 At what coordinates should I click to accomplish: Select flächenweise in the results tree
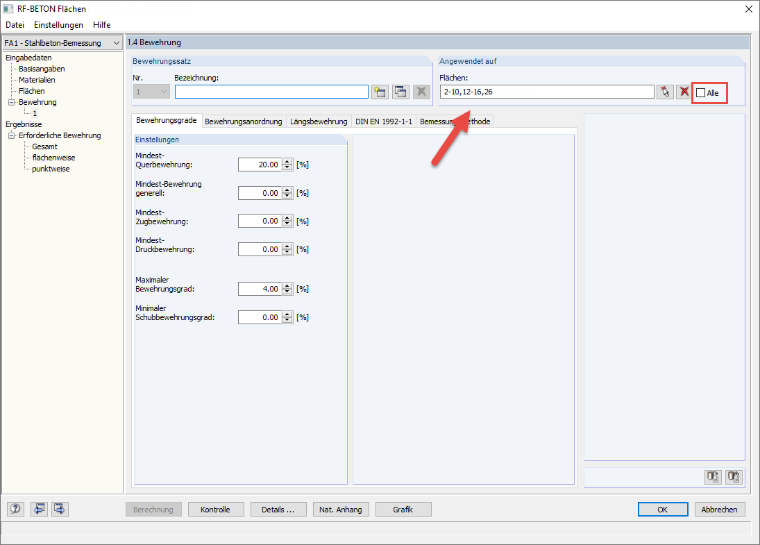pyautogui.click(x=53, y=158)
